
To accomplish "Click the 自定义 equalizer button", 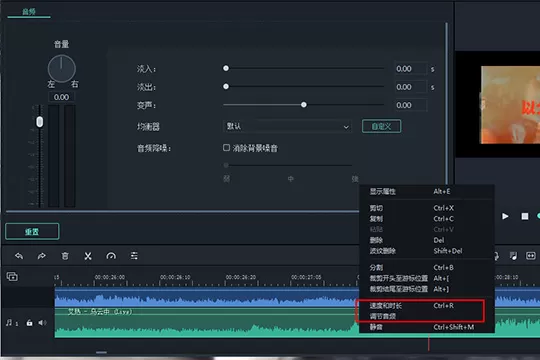I will click(381, 126).
